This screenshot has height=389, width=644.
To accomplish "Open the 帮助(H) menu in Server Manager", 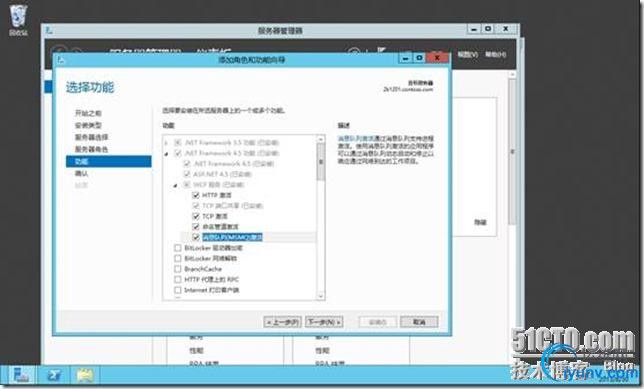I will click(495, 54).
